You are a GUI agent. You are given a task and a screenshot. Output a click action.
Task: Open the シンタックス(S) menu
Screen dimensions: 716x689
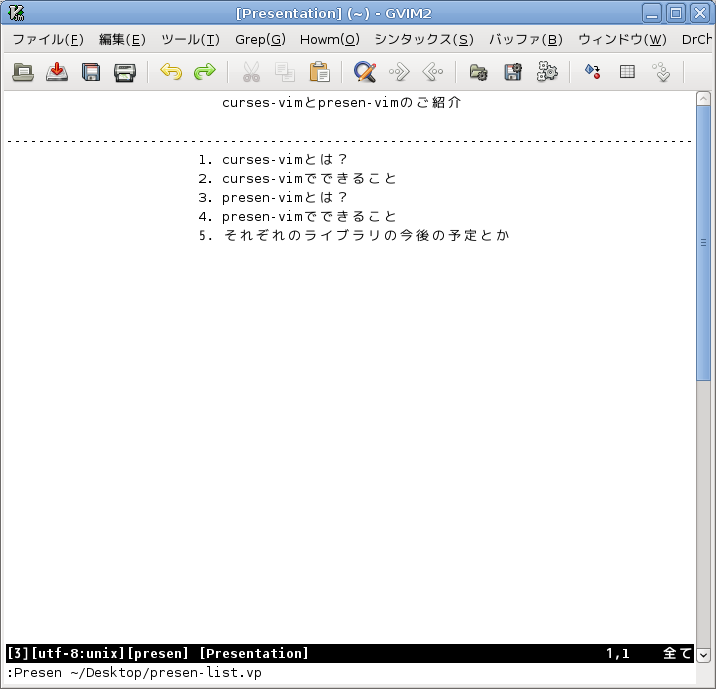(424, 40)
